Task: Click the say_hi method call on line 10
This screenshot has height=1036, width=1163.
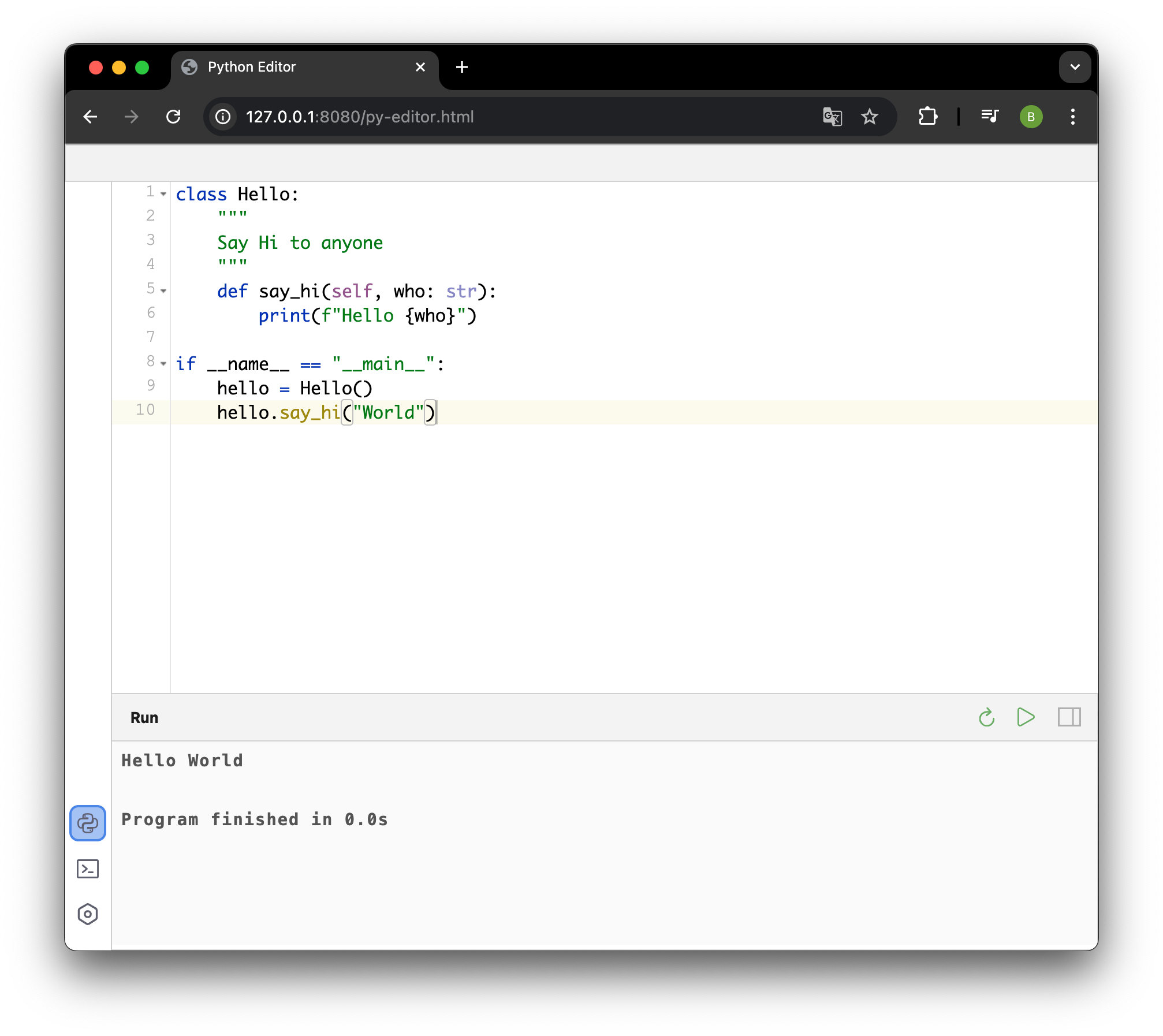Action: [x=310, y=413]
